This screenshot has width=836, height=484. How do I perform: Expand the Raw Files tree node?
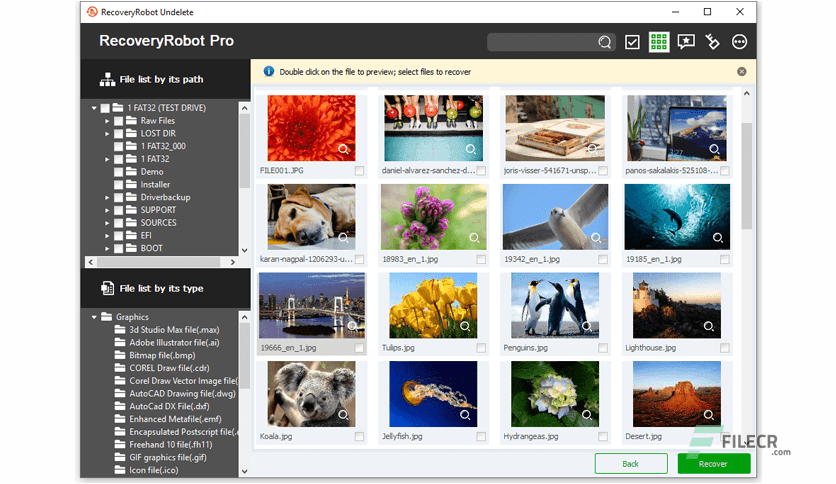107,121
